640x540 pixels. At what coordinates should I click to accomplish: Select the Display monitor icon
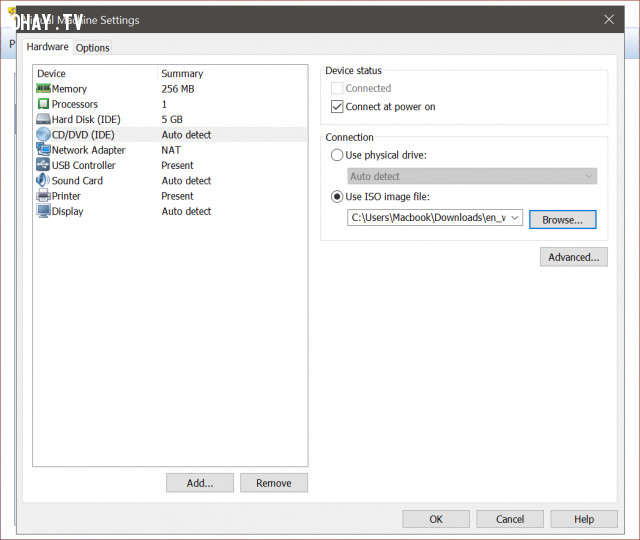(43, 211)
